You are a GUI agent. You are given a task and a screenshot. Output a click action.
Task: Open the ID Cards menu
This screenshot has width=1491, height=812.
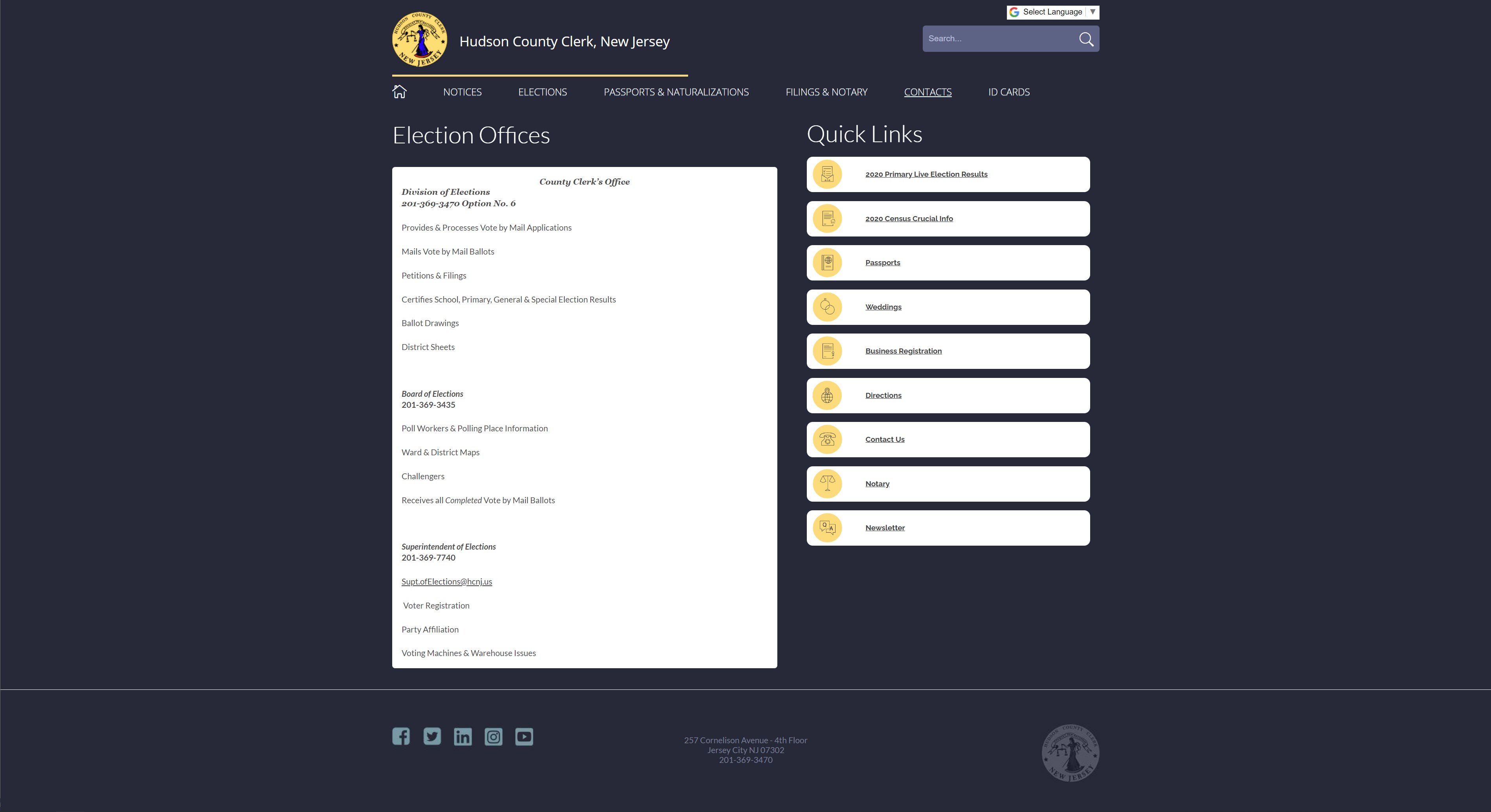[1009, 92]
